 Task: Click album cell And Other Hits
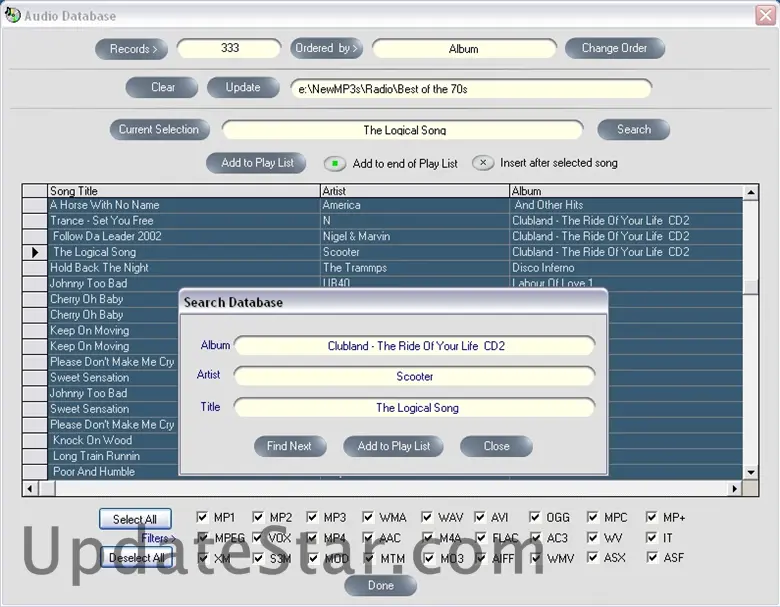click(626, 205)
